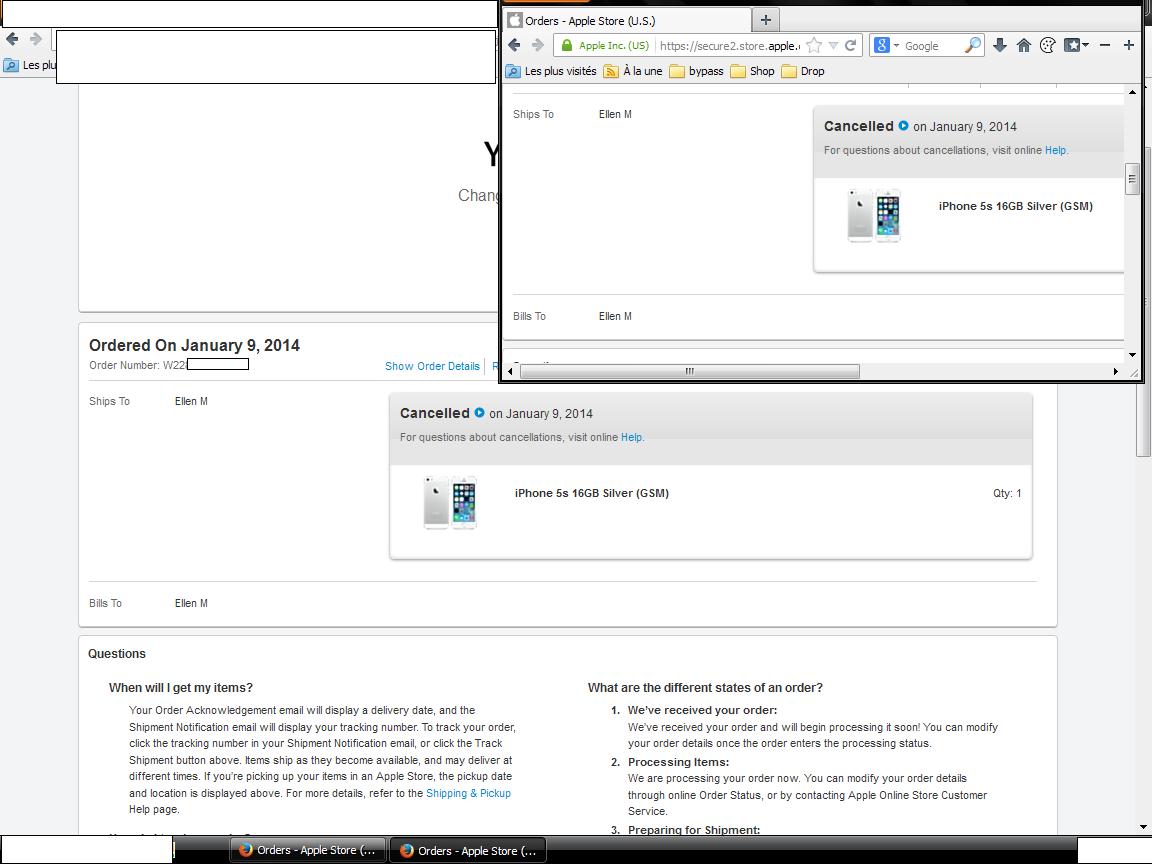The width and height of the screenshot is (1152, 864).
Task: Go forward in the front Firefox window
Action: click(538, 45)
